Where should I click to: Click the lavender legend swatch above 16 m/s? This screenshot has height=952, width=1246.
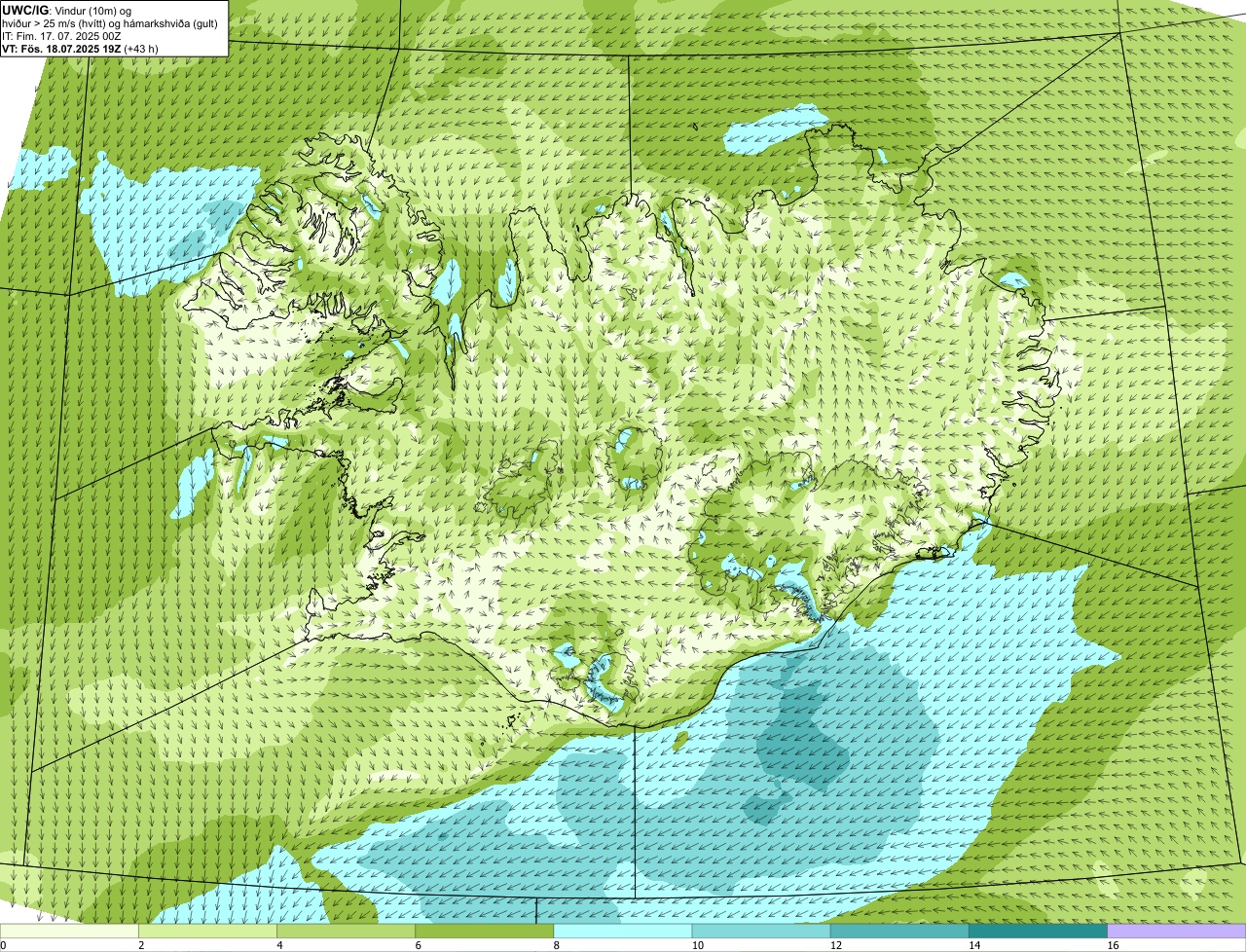pyautogui.click(x=1177, y=932)
